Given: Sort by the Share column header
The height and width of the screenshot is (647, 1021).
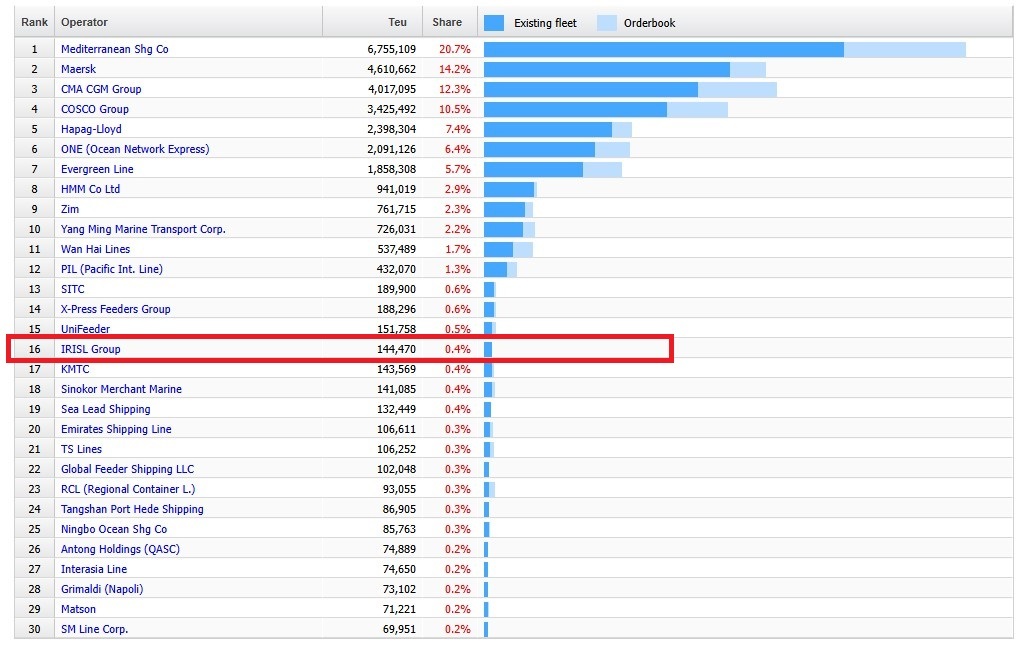Looking at the screenshot, I should (447, 22).
